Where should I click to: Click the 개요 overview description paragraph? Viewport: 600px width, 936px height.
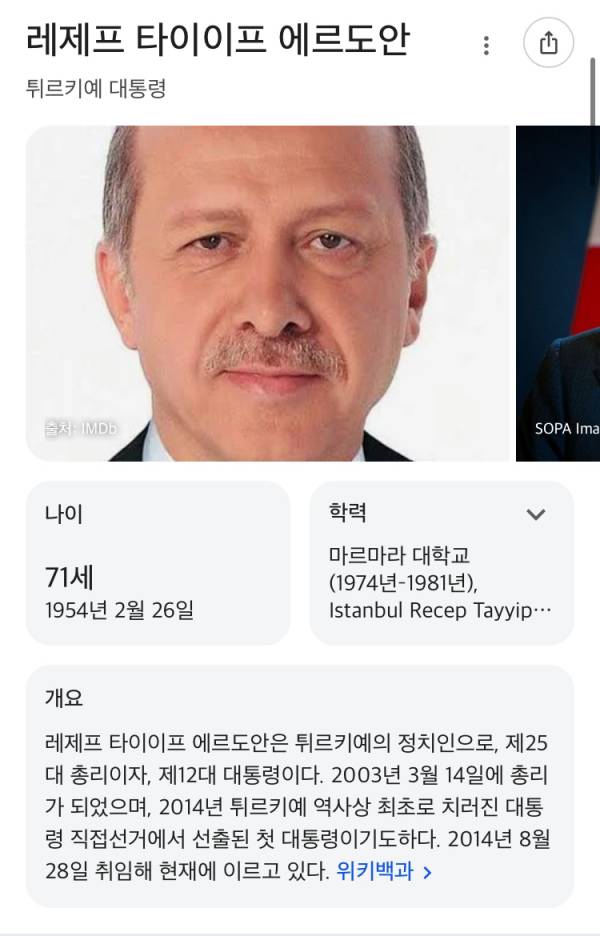297,807
